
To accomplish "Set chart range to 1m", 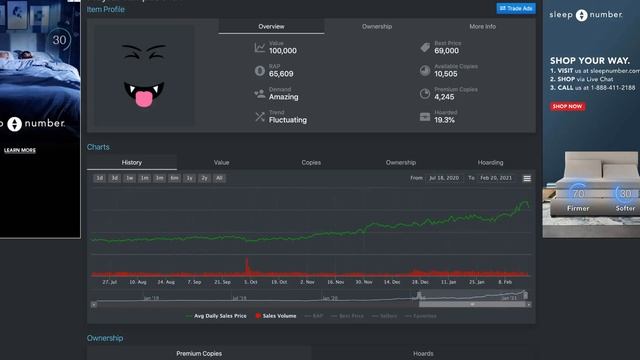I will pos(144,178).
